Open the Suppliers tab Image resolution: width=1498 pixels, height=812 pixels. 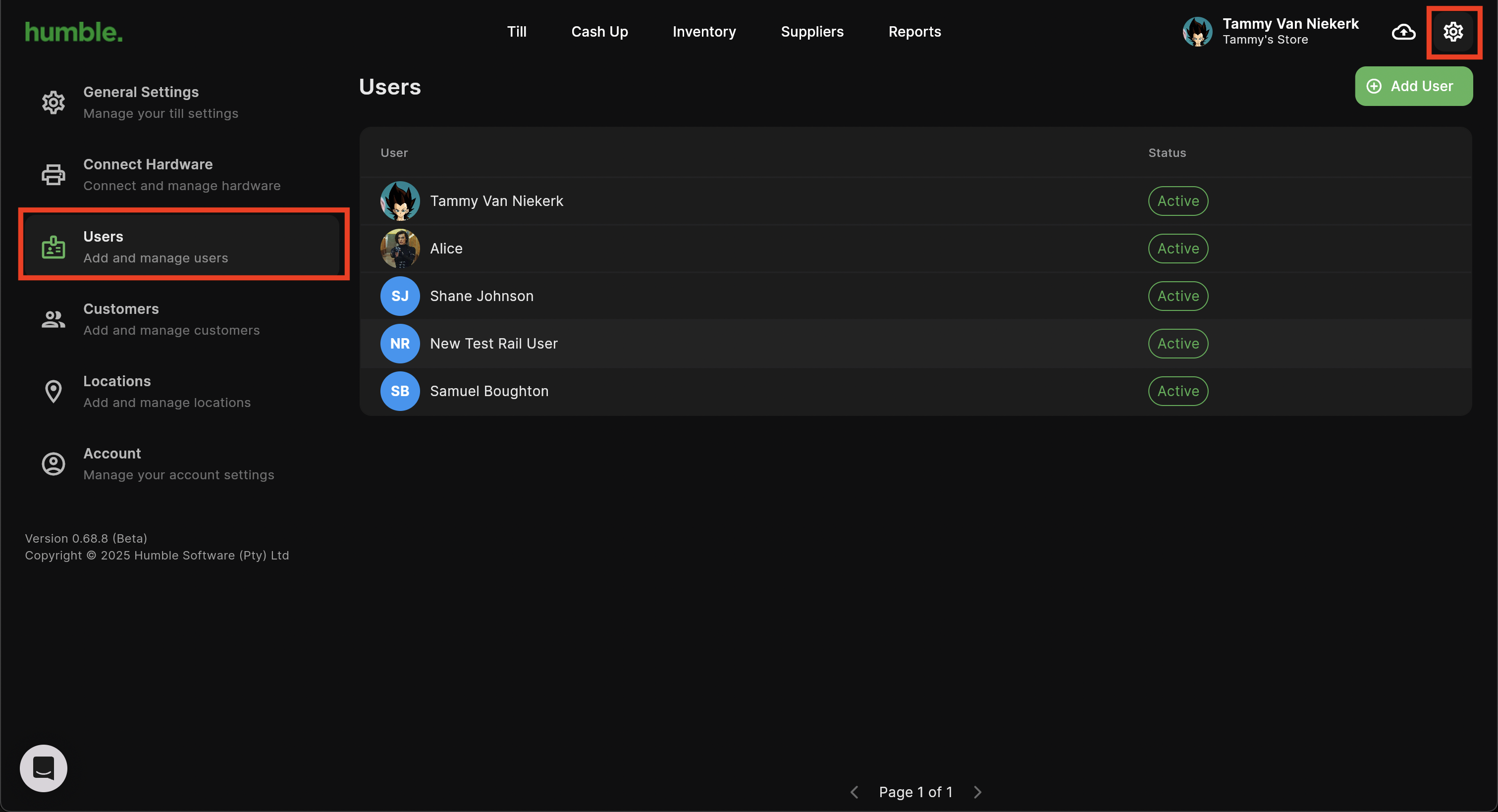(x=812, y=32)
